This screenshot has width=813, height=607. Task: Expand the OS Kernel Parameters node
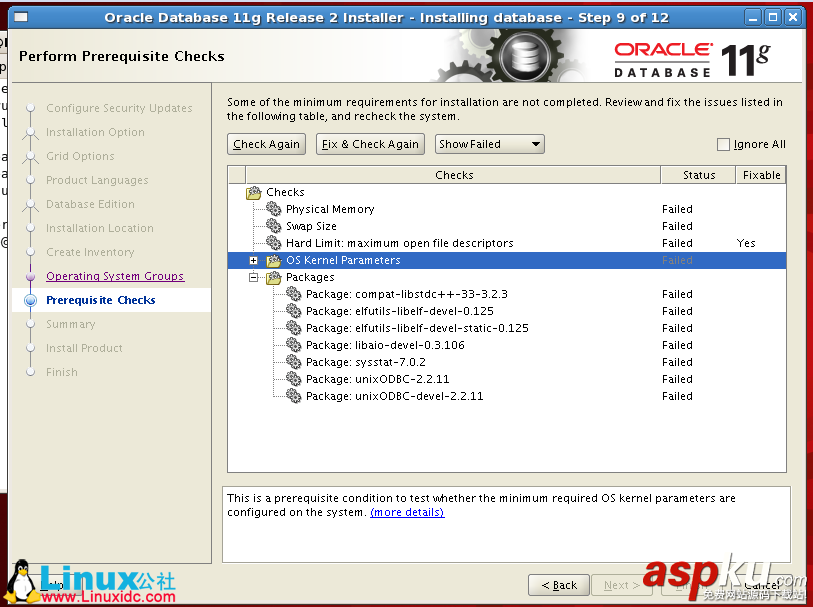[x=254, y=260]
